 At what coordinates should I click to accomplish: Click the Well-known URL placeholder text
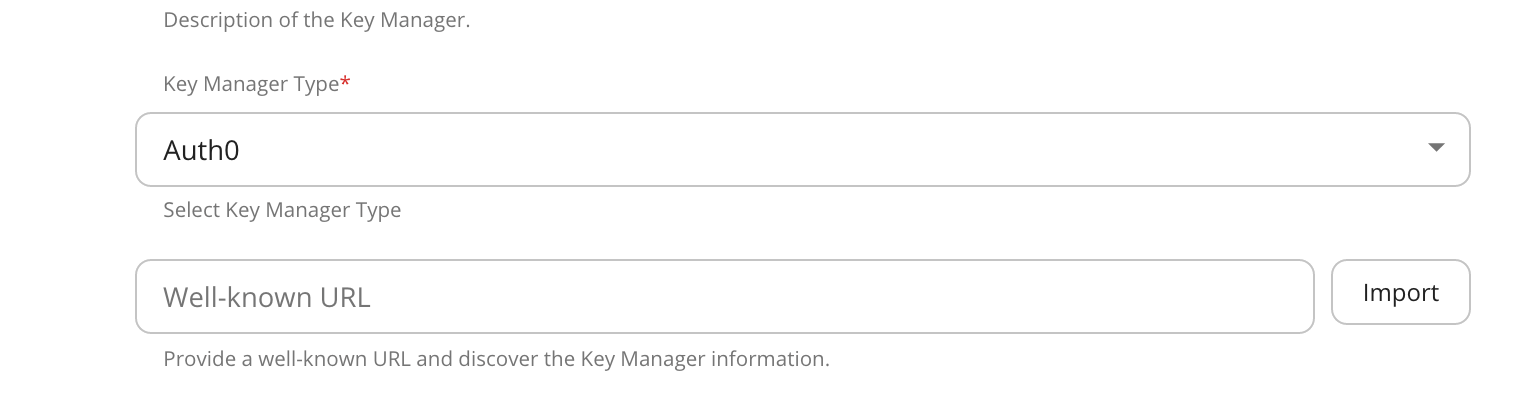267,297
